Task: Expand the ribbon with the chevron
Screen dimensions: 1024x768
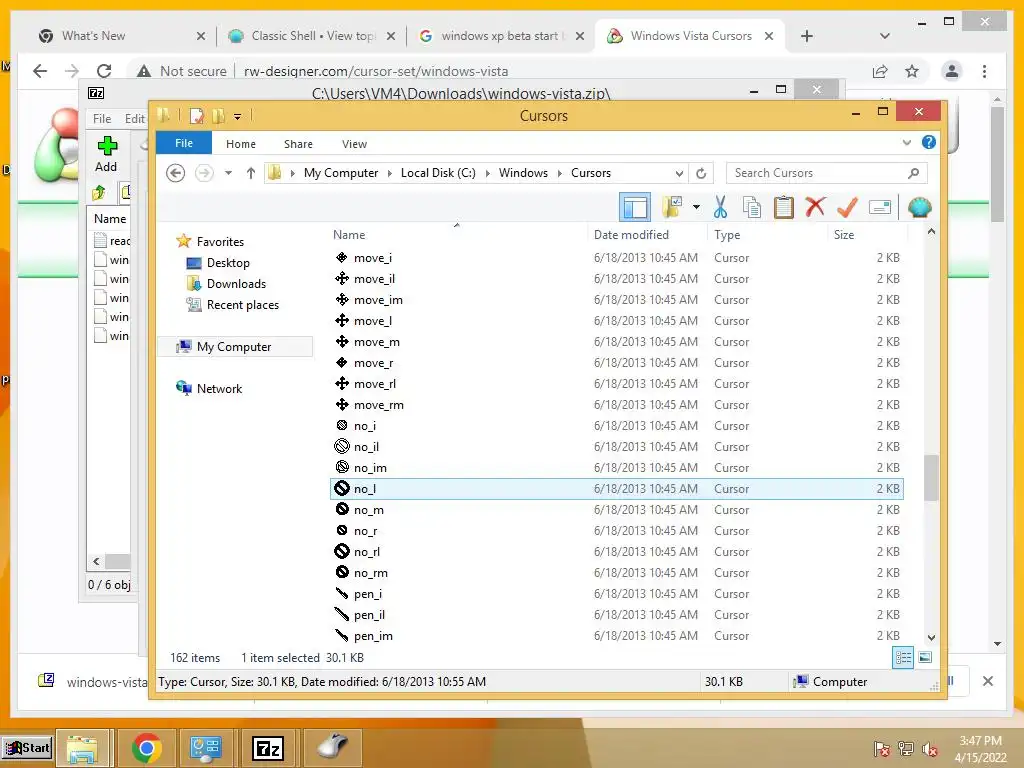Action: pos(906,142)
